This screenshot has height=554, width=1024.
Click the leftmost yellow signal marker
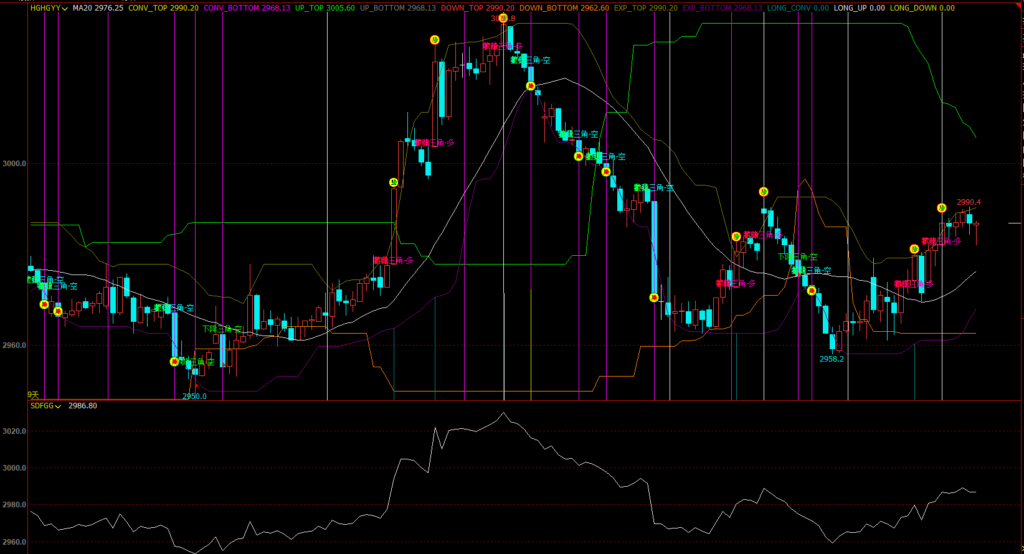tap(44, 304)
